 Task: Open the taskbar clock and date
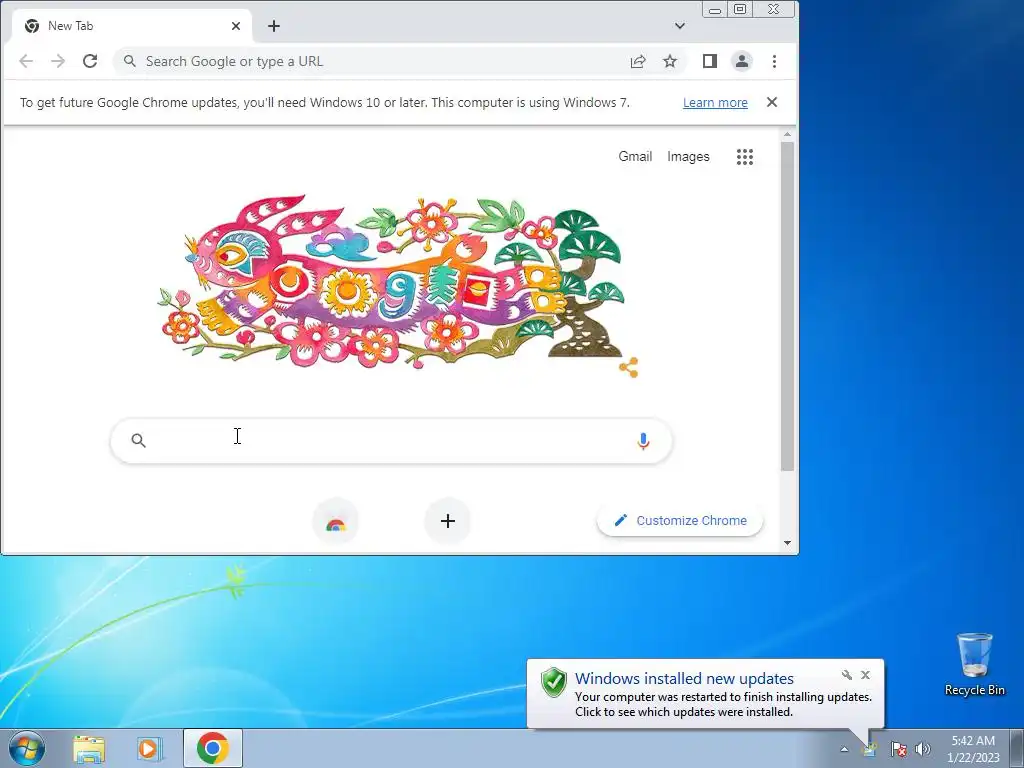[973, 749]
